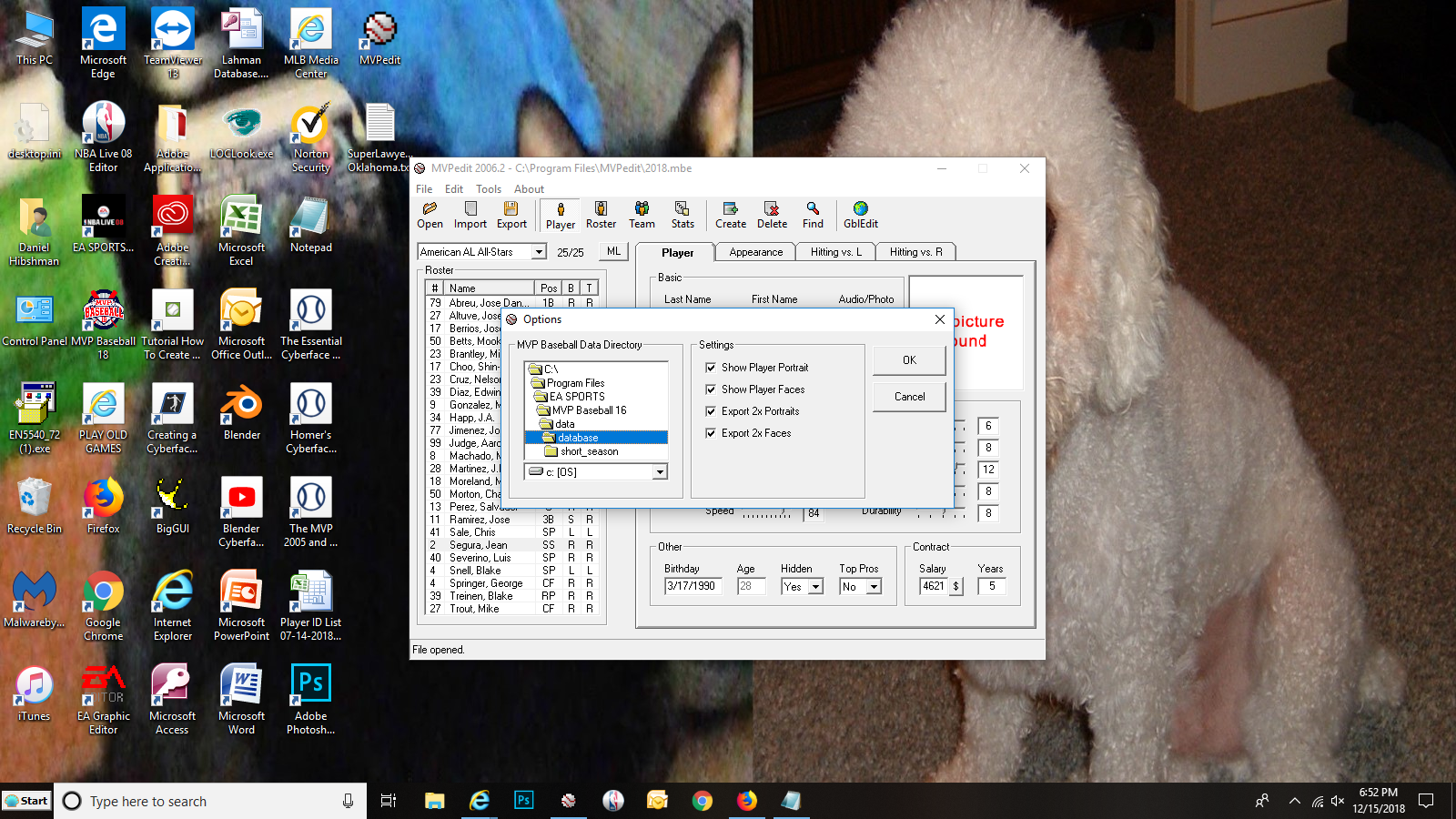Launch GblEdit from the toolbar
This screenshot has height=819, width=1456.
tap(861, 215)
